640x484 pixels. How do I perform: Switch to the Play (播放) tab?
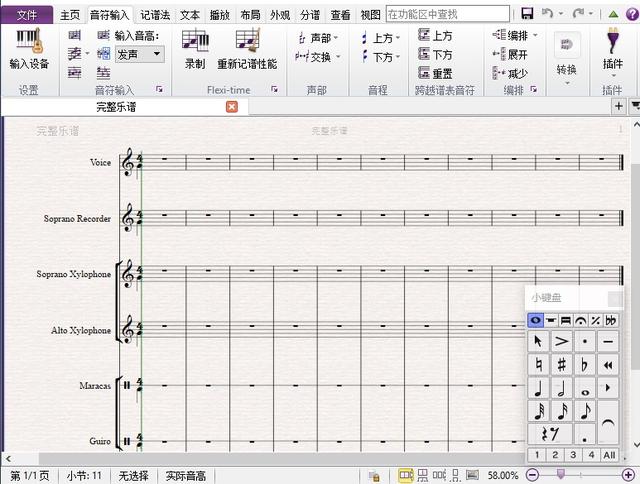click(220, 15)
